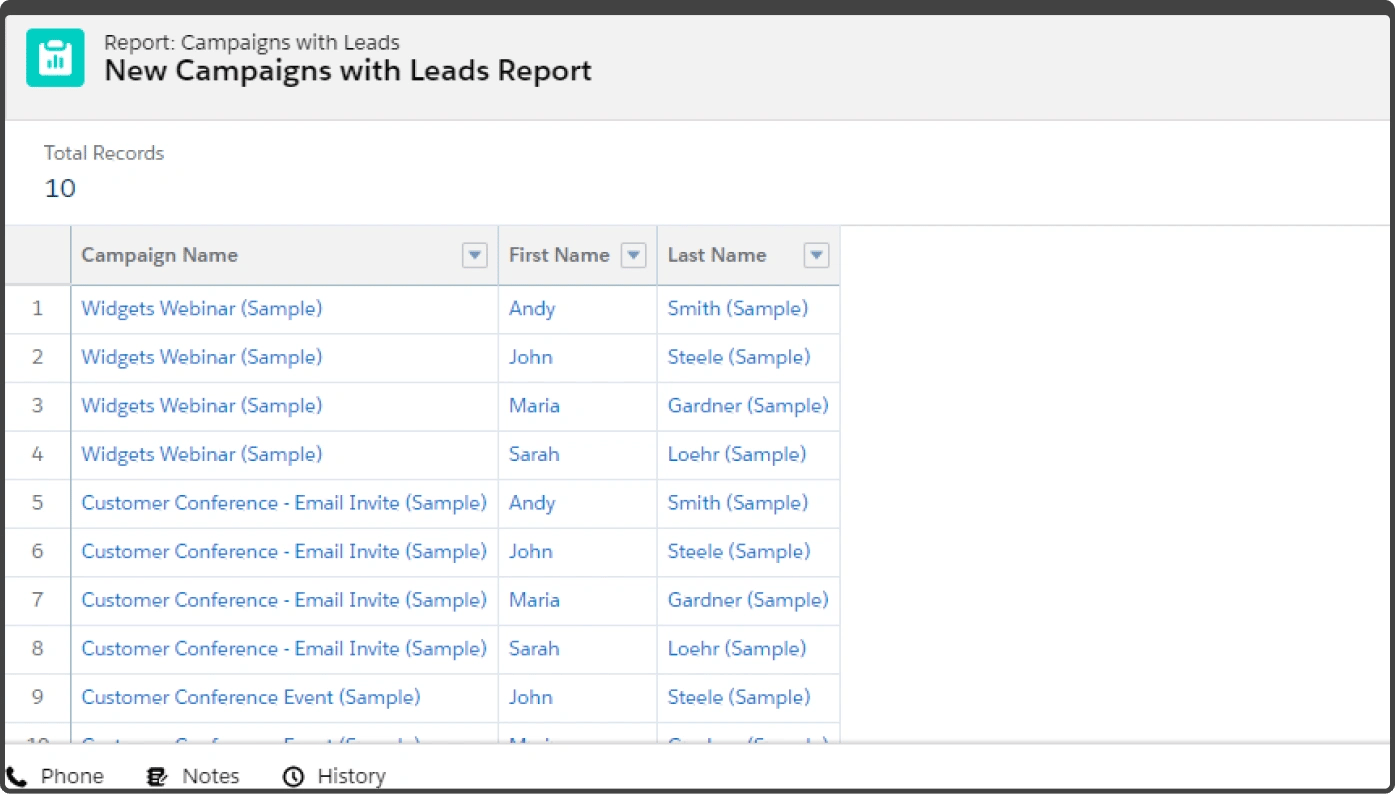The width and height of the screenshot is (1395, 794).
Task: Open Customer Conference - Email Invite link in row 8
Action: [284, 649]
